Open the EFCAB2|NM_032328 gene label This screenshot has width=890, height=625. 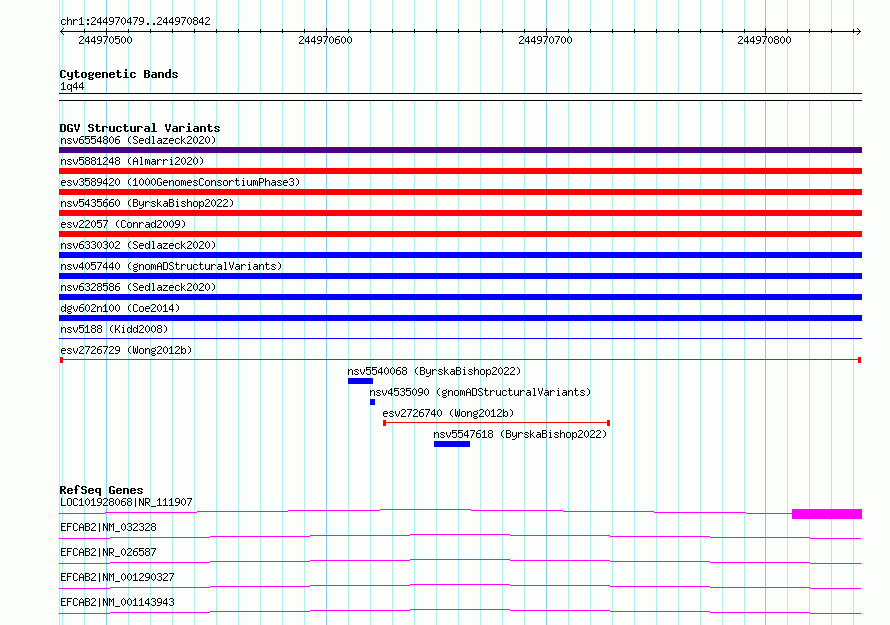[108, 527]
